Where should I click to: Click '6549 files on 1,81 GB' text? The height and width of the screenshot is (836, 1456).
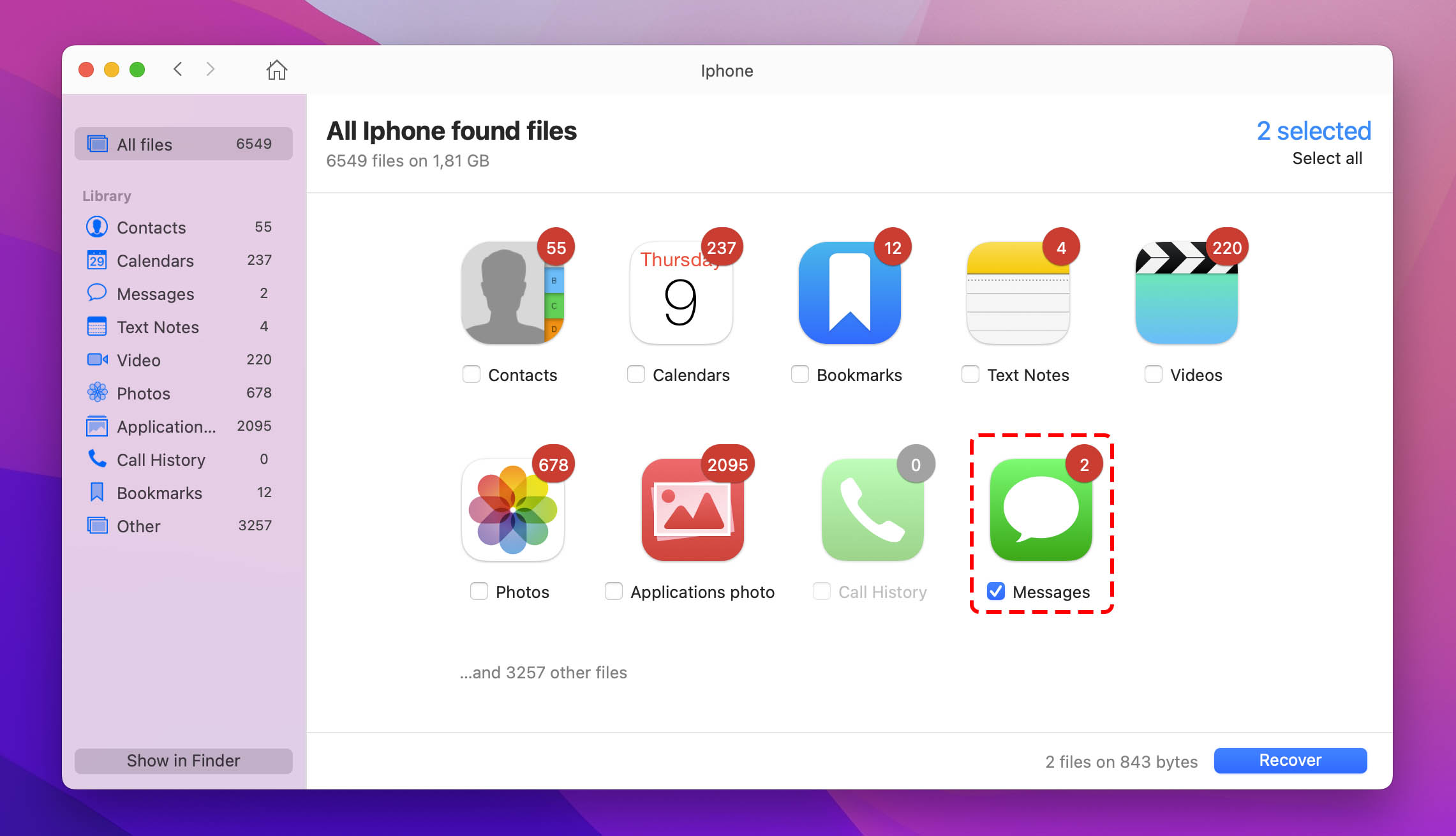tap(408, 160)
